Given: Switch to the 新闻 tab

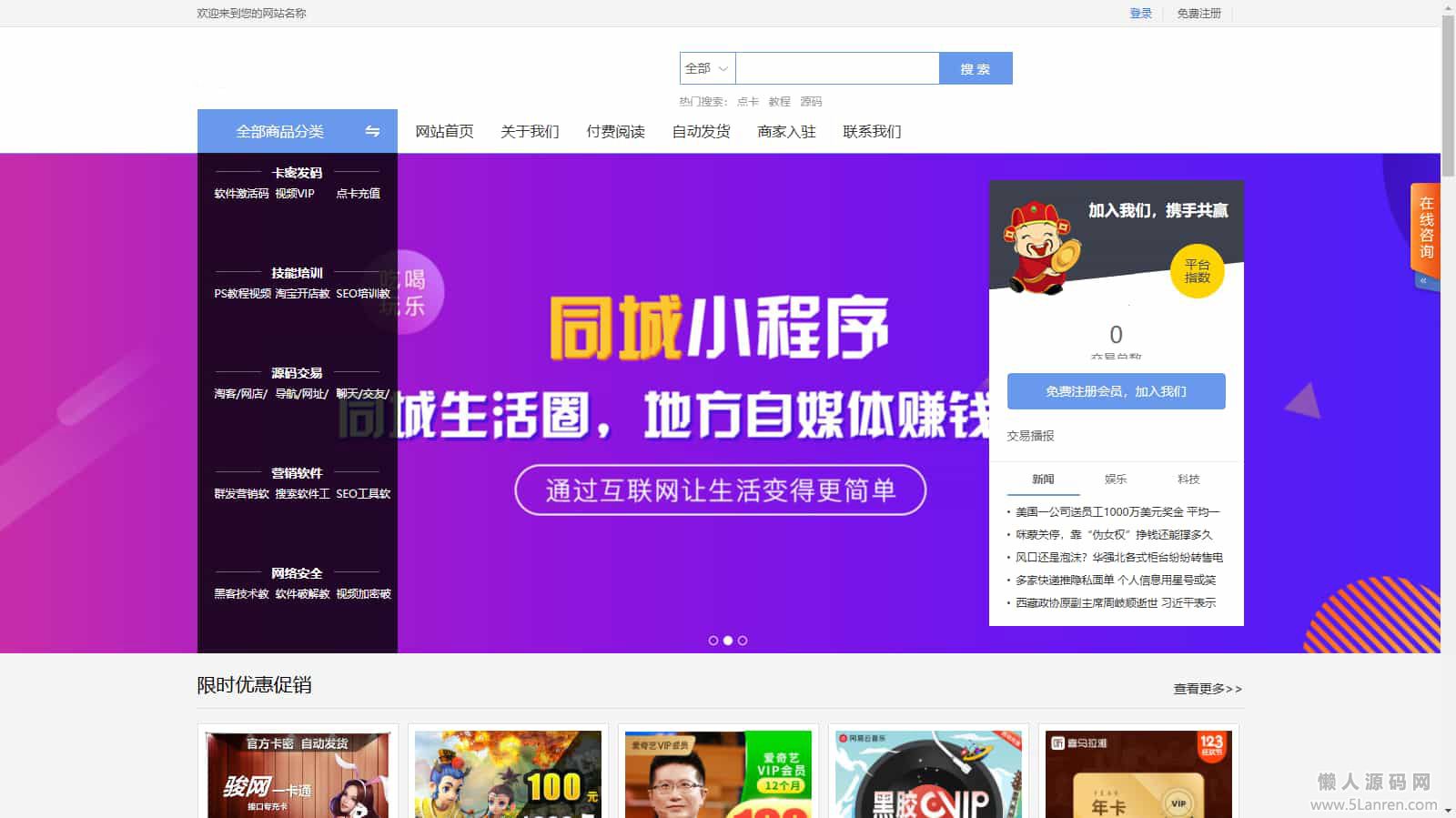Looking at the screenshot, I should 1043,479.
